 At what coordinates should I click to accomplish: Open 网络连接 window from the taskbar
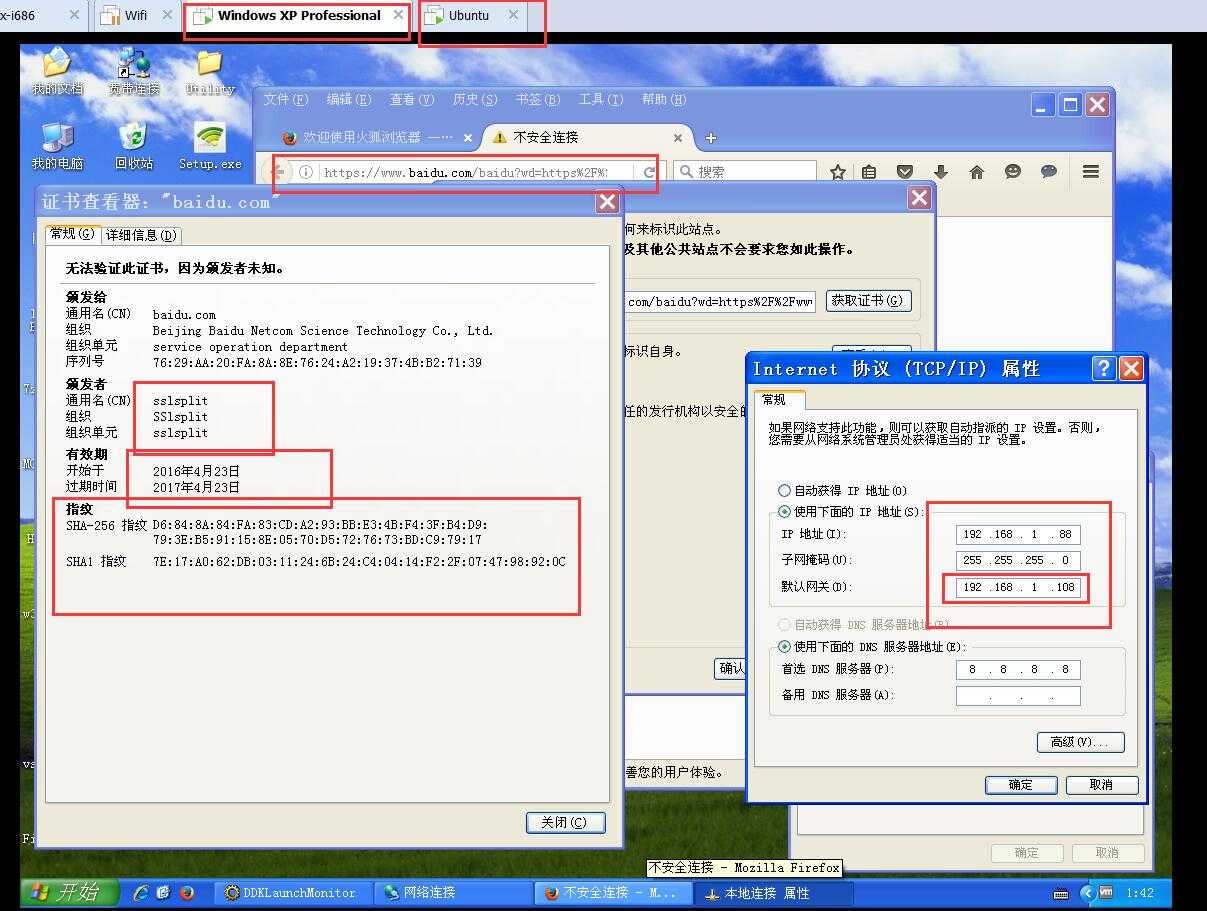point(453,893)
